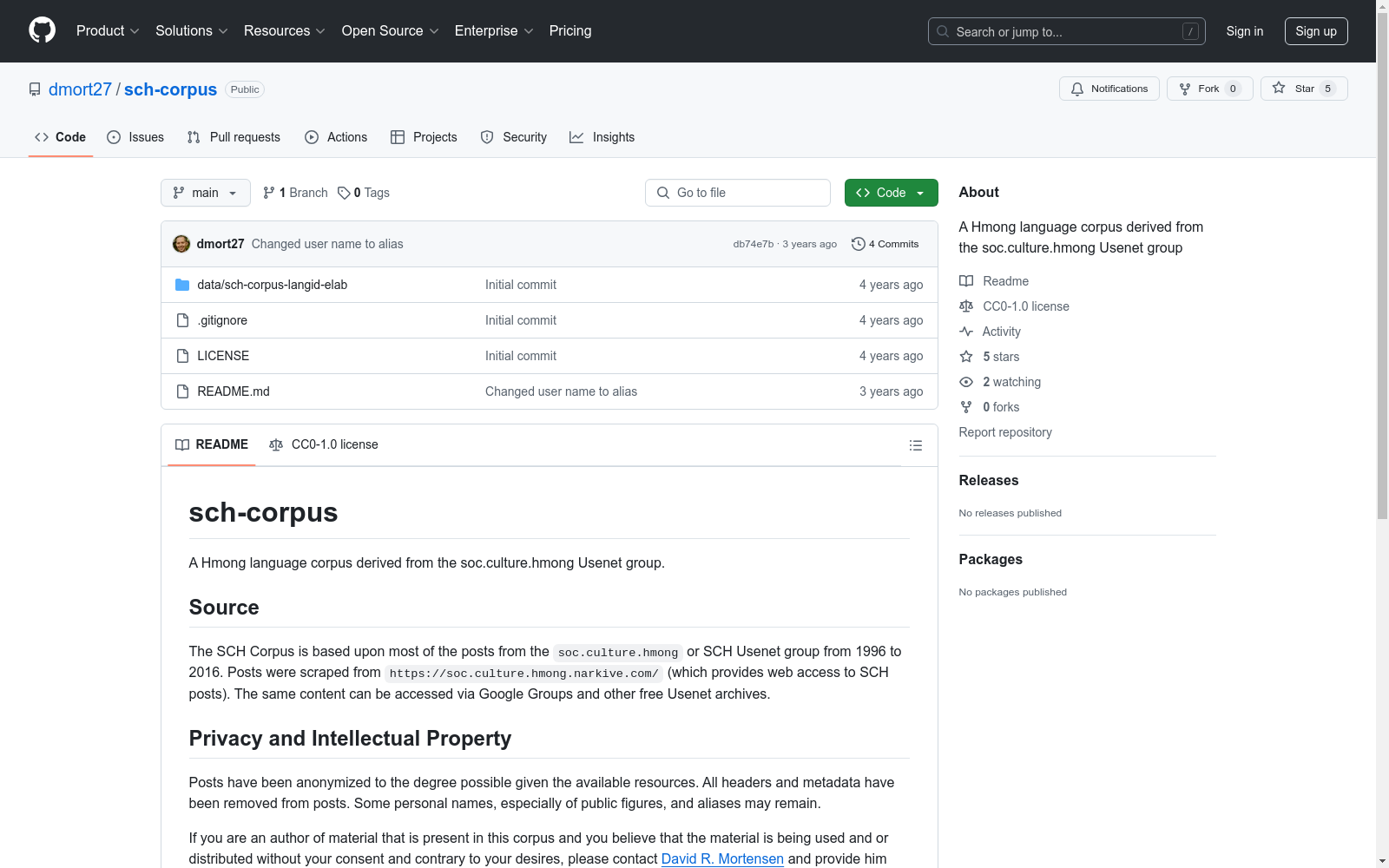The width and height of the screenshot is (1389, 868).
Task: Open the Activity link in About
Action: pos(990,332)
